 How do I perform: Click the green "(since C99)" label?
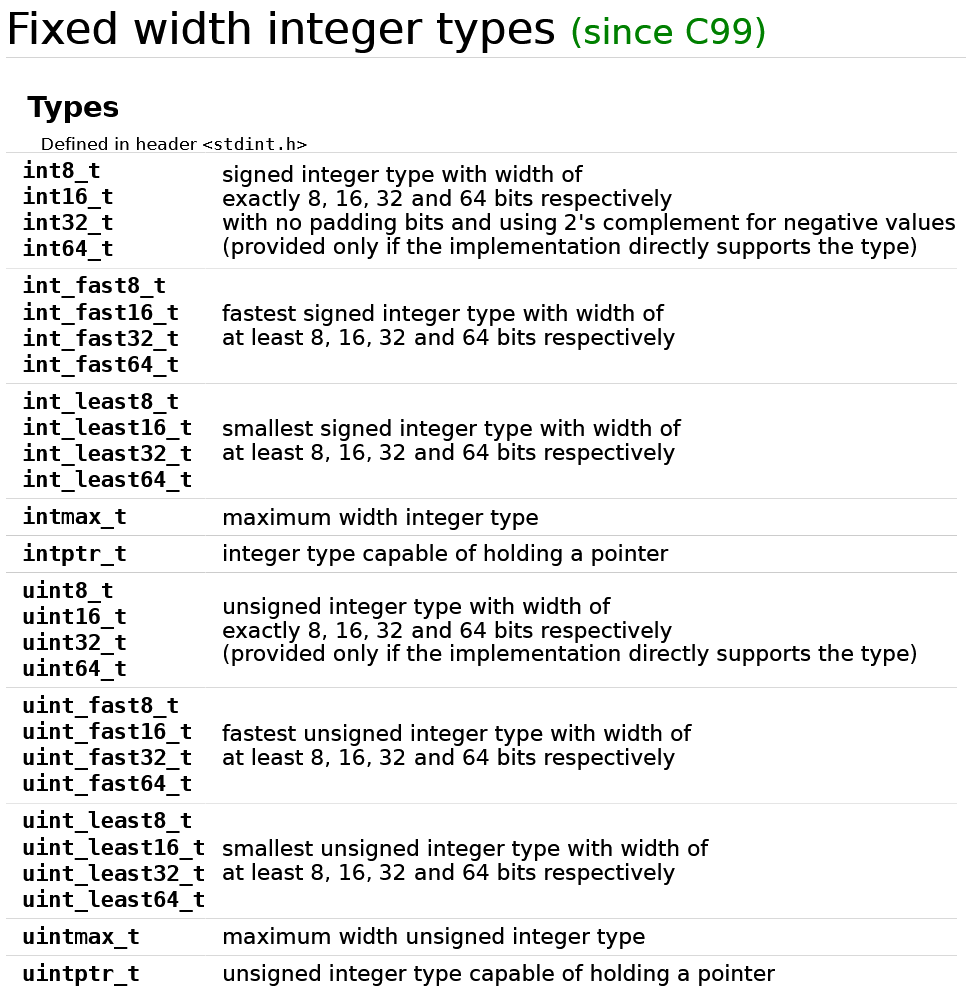coord(668,33)
